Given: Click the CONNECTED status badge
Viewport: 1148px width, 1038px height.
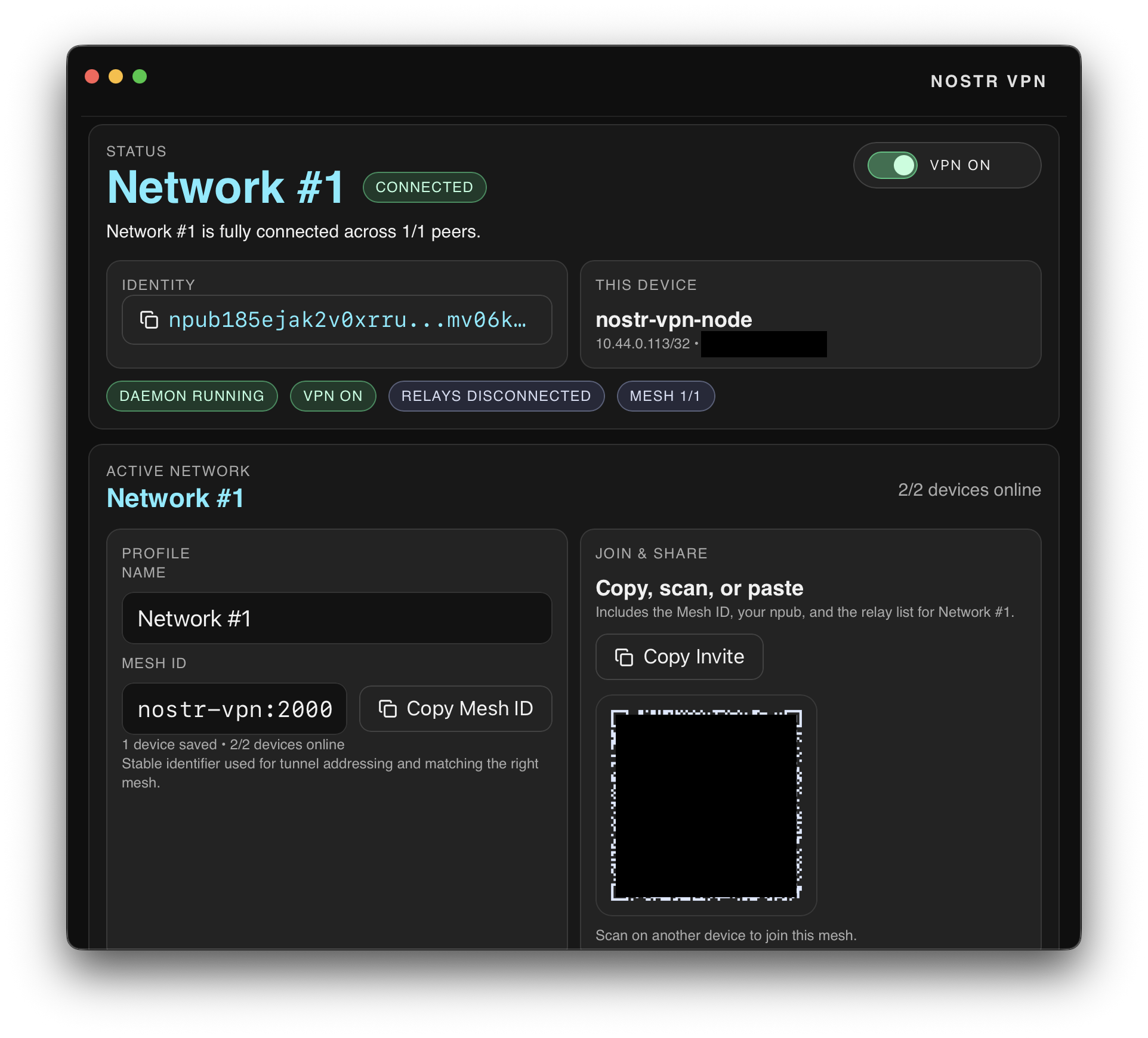Looking at the screenshot, I should click(424, 187).
